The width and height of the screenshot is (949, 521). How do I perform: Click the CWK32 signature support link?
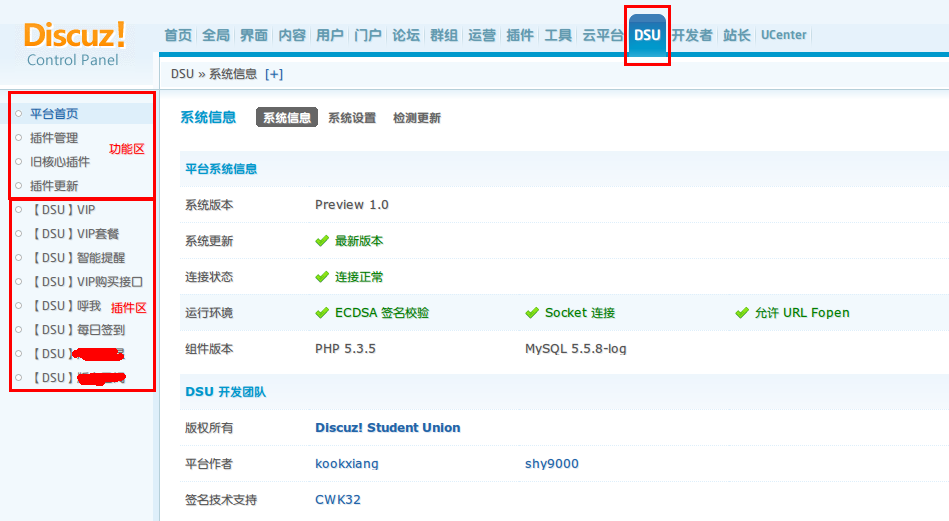pos(338,500)
